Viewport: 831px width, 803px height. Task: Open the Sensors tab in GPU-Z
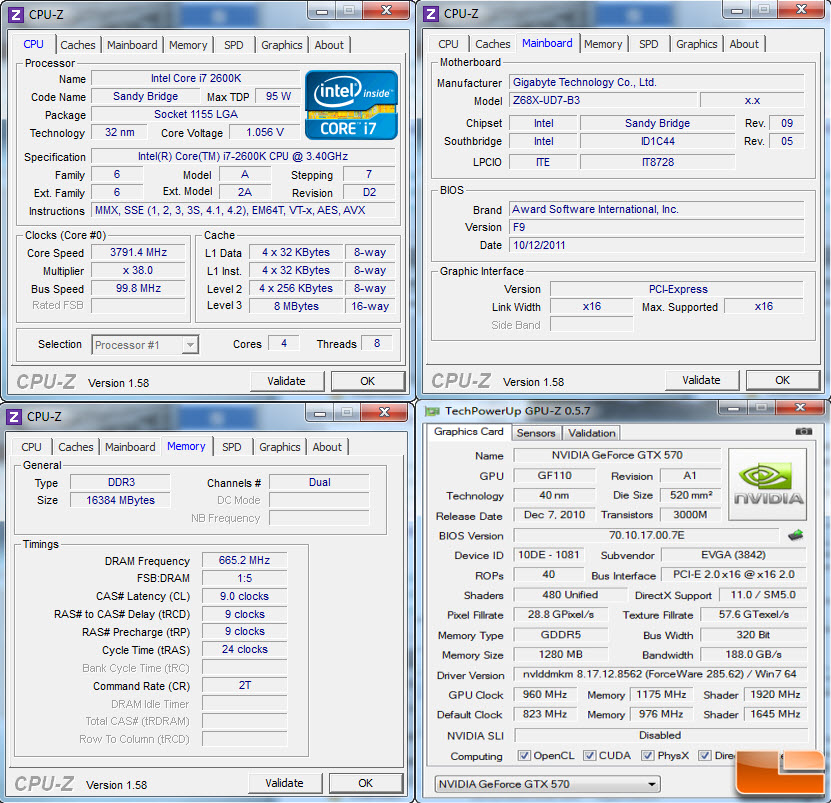[536, 433]
